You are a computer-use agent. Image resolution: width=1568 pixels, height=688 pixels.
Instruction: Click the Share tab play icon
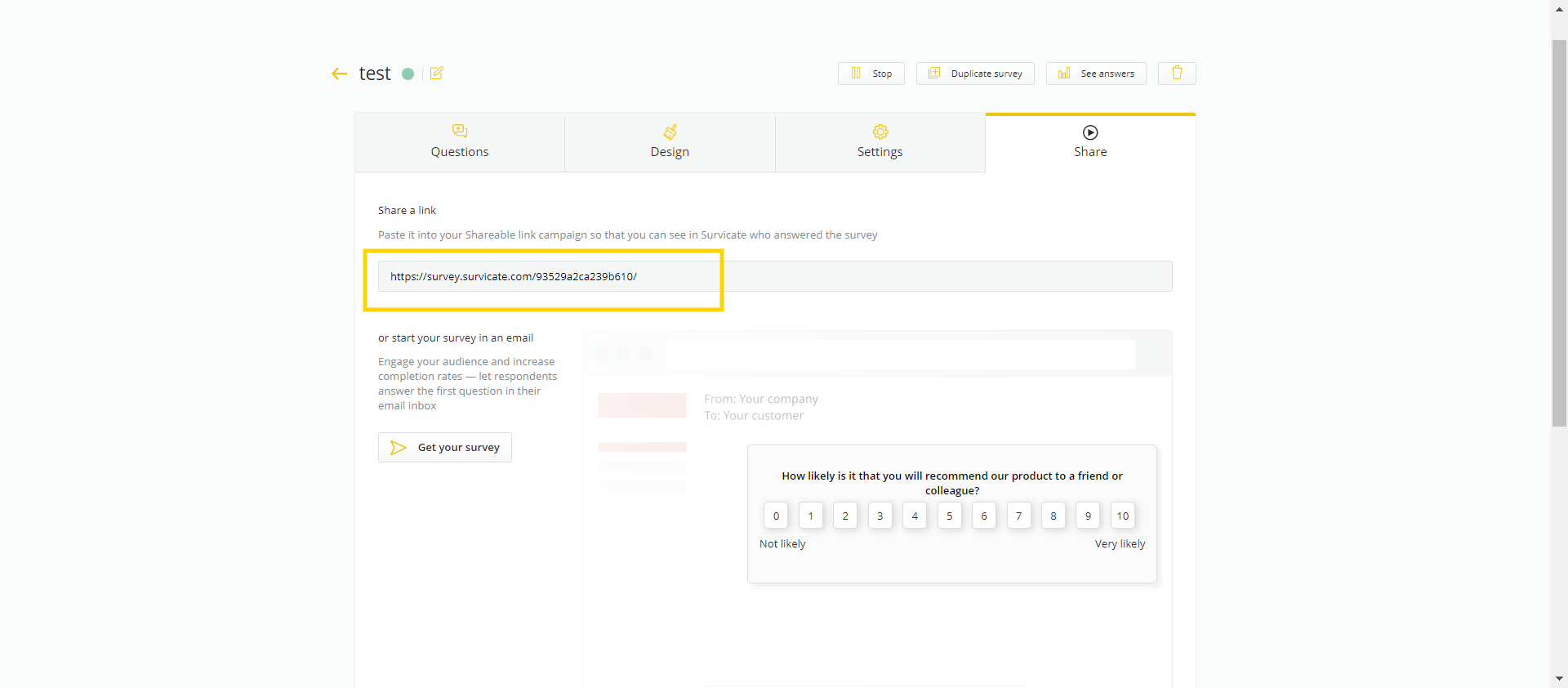coord(1090,132)
